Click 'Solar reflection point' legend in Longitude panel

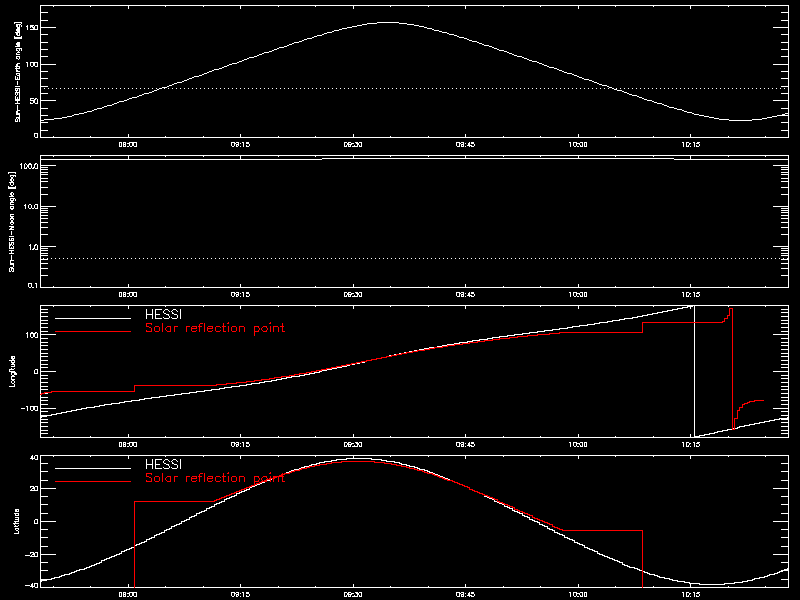coord(215,328)
